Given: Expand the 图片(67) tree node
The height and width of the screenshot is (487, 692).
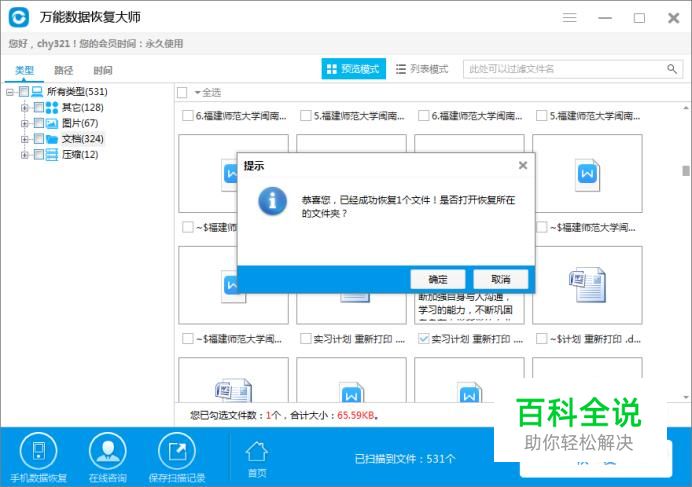Looking at the screenshot, I should [25, 123].
